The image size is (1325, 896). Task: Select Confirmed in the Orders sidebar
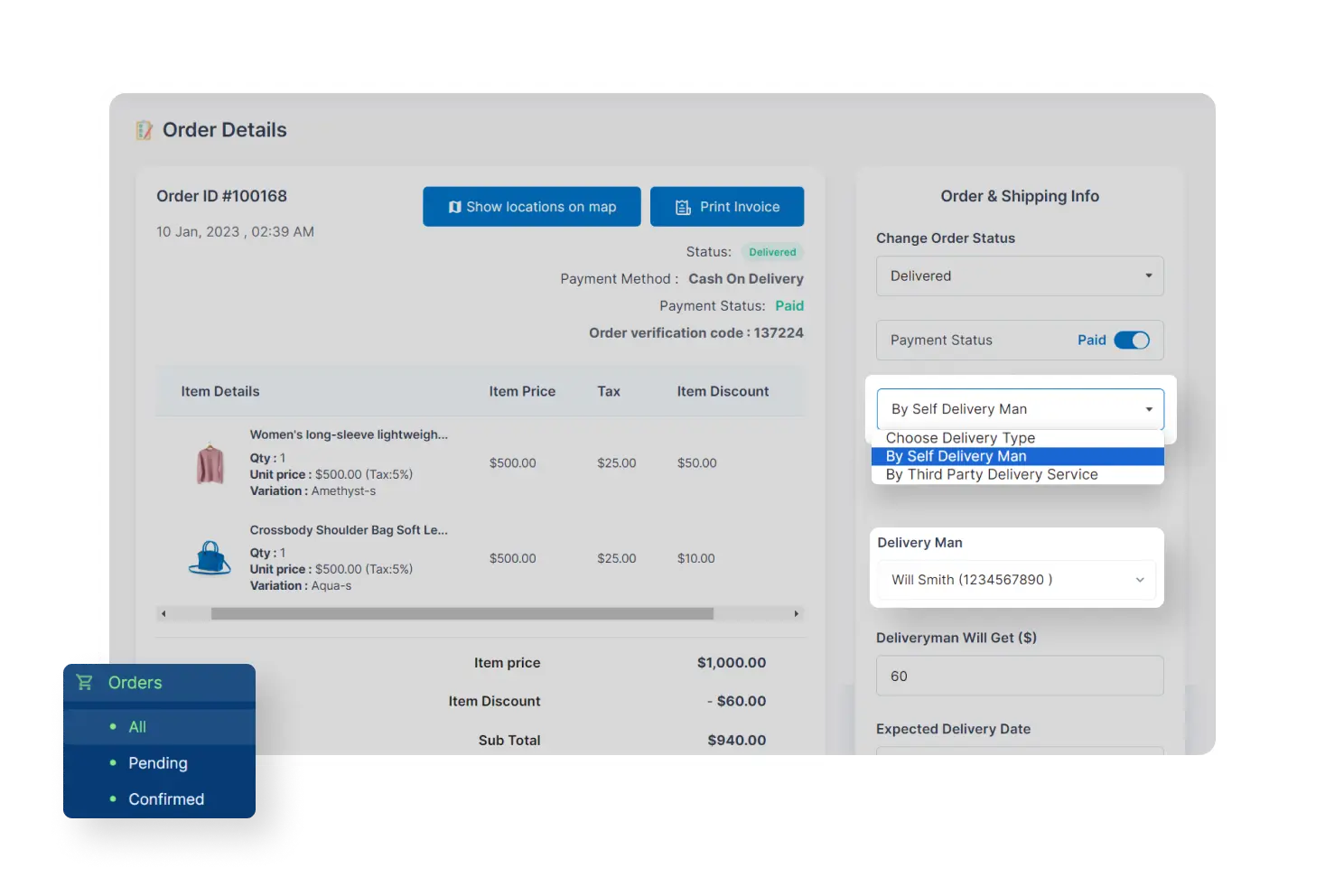(x=166, y=798)
